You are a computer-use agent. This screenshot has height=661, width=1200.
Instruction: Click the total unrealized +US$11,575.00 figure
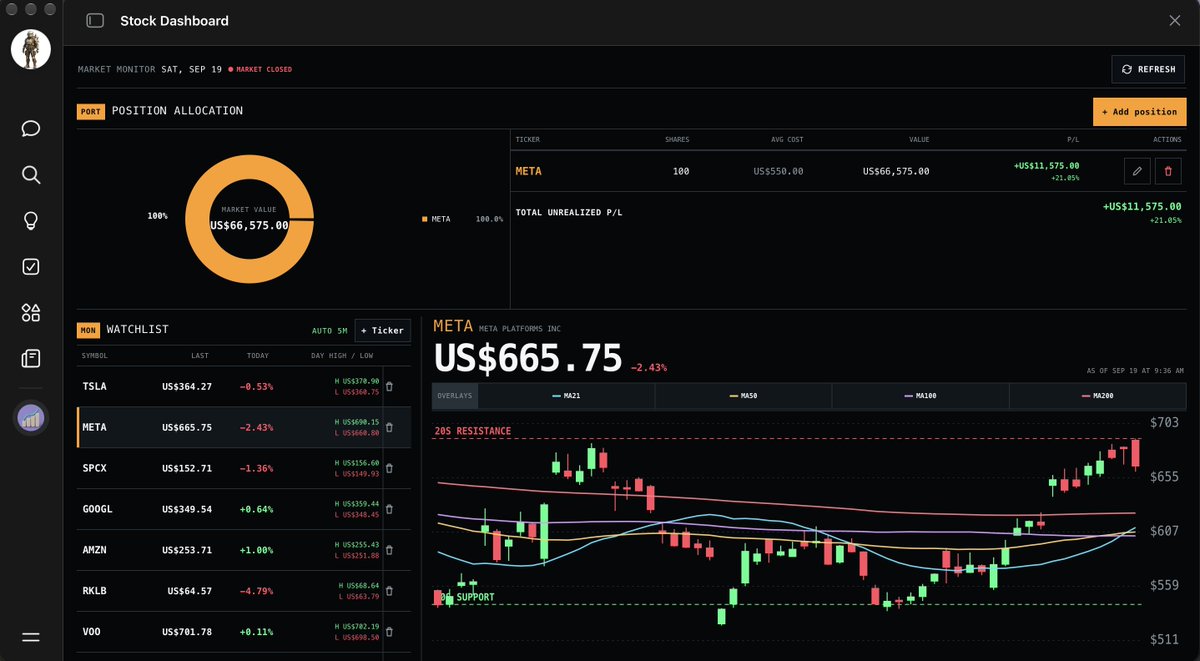(1142, 206)
